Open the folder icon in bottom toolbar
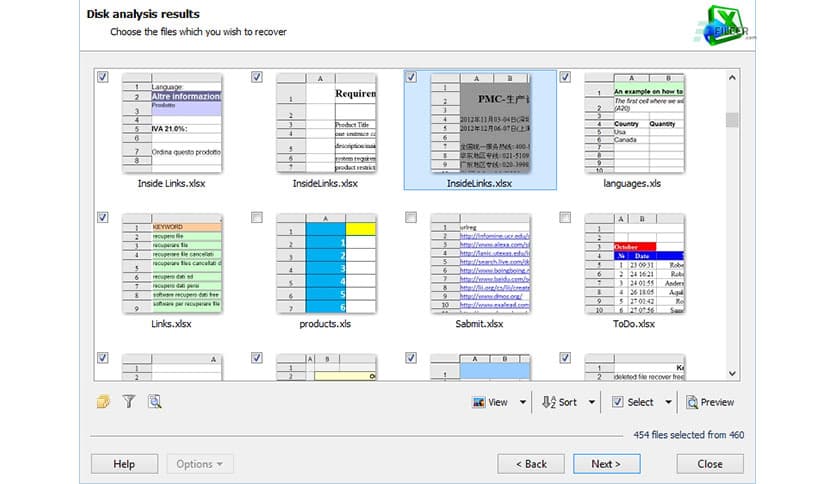This screenshot has width=836, height=484. [103, 401]
